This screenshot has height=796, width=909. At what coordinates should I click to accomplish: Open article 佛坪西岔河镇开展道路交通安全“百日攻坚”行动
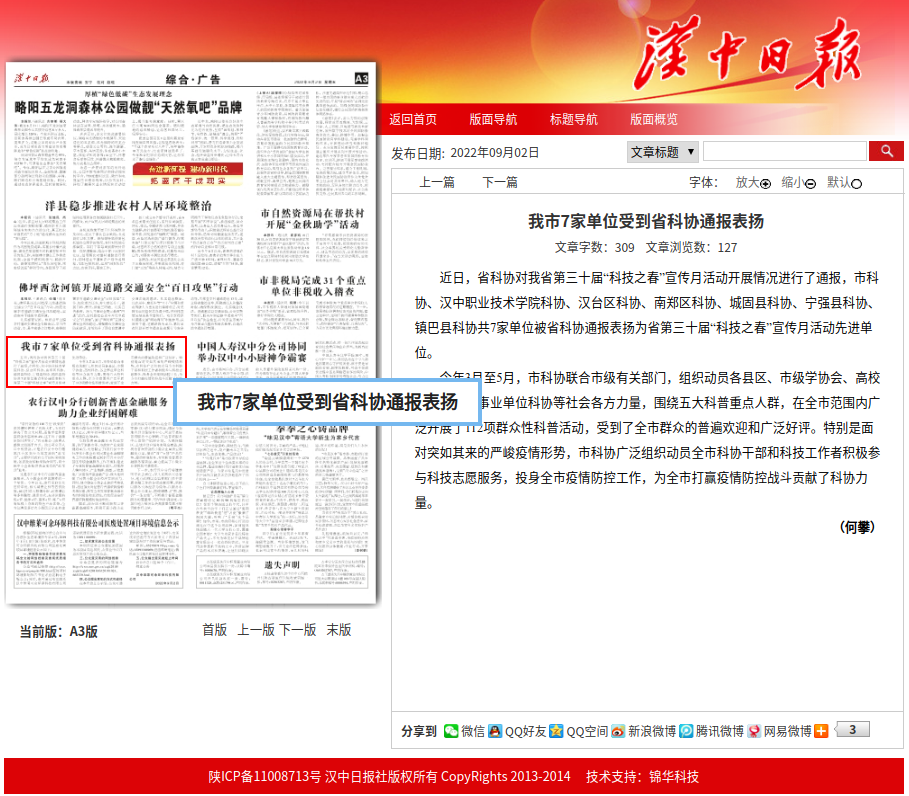(x=128, y=288)
